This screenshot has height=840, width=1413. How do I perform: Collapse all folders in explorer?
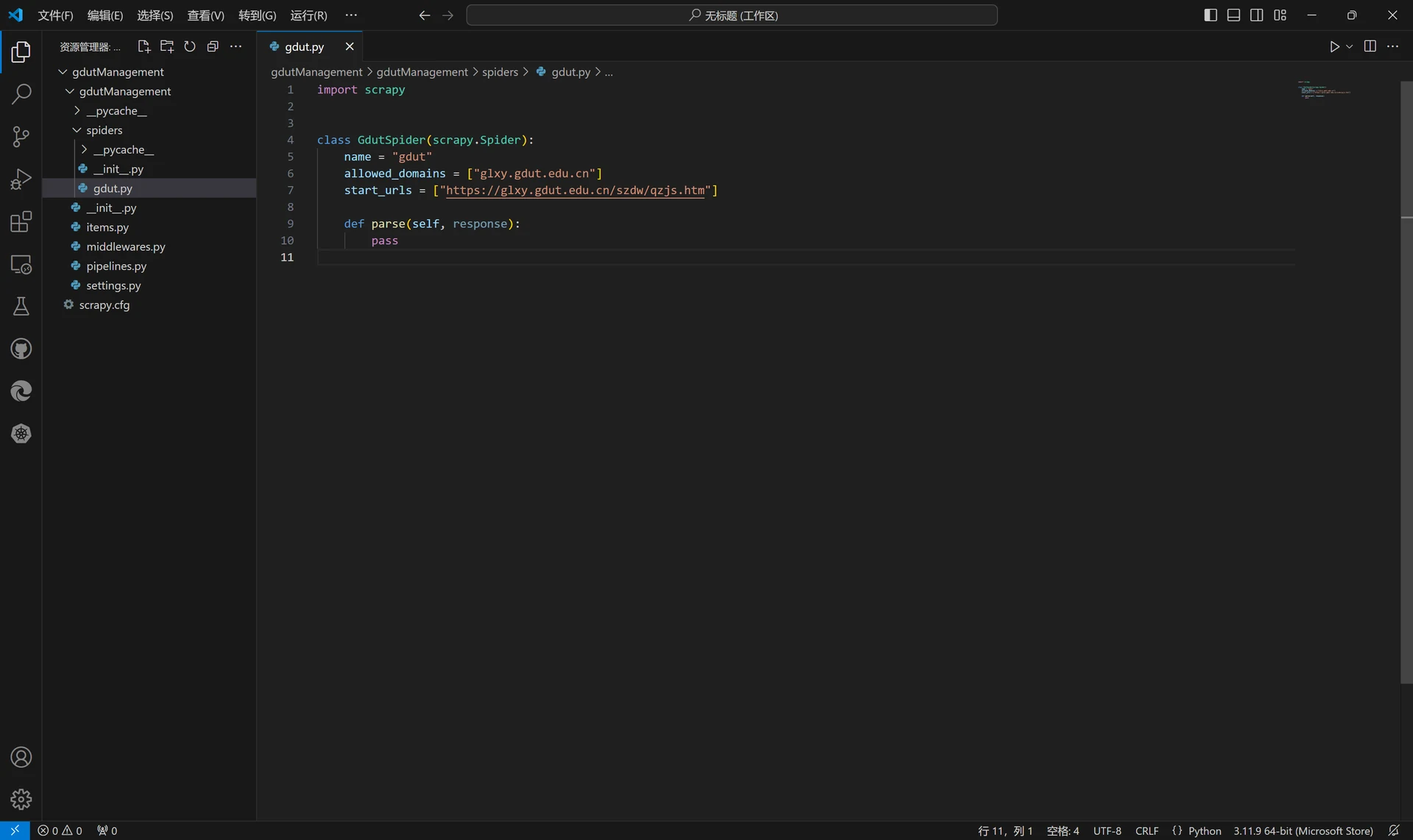tap(213, 46)
